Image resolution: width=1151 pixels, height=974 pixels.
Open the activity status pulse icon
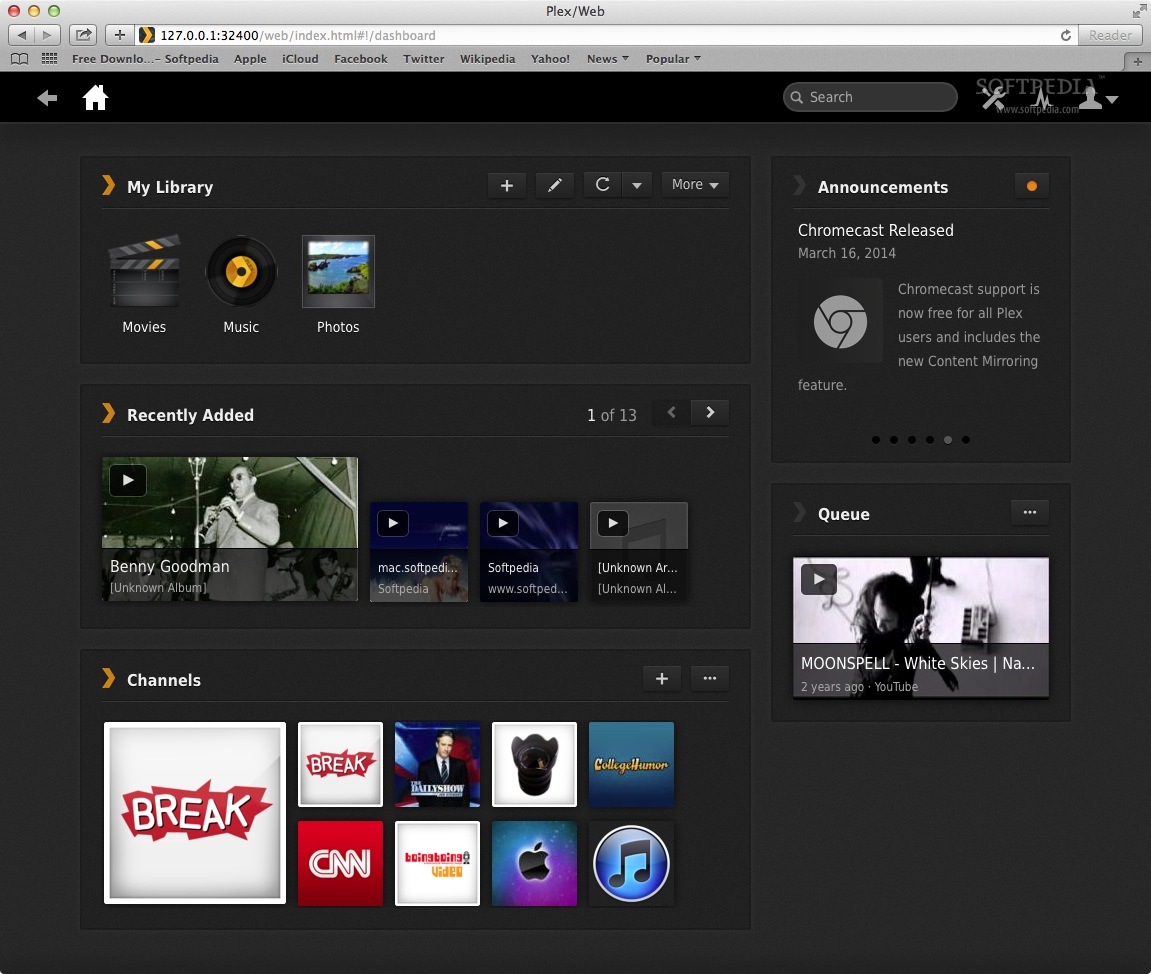coord(1043,98)
